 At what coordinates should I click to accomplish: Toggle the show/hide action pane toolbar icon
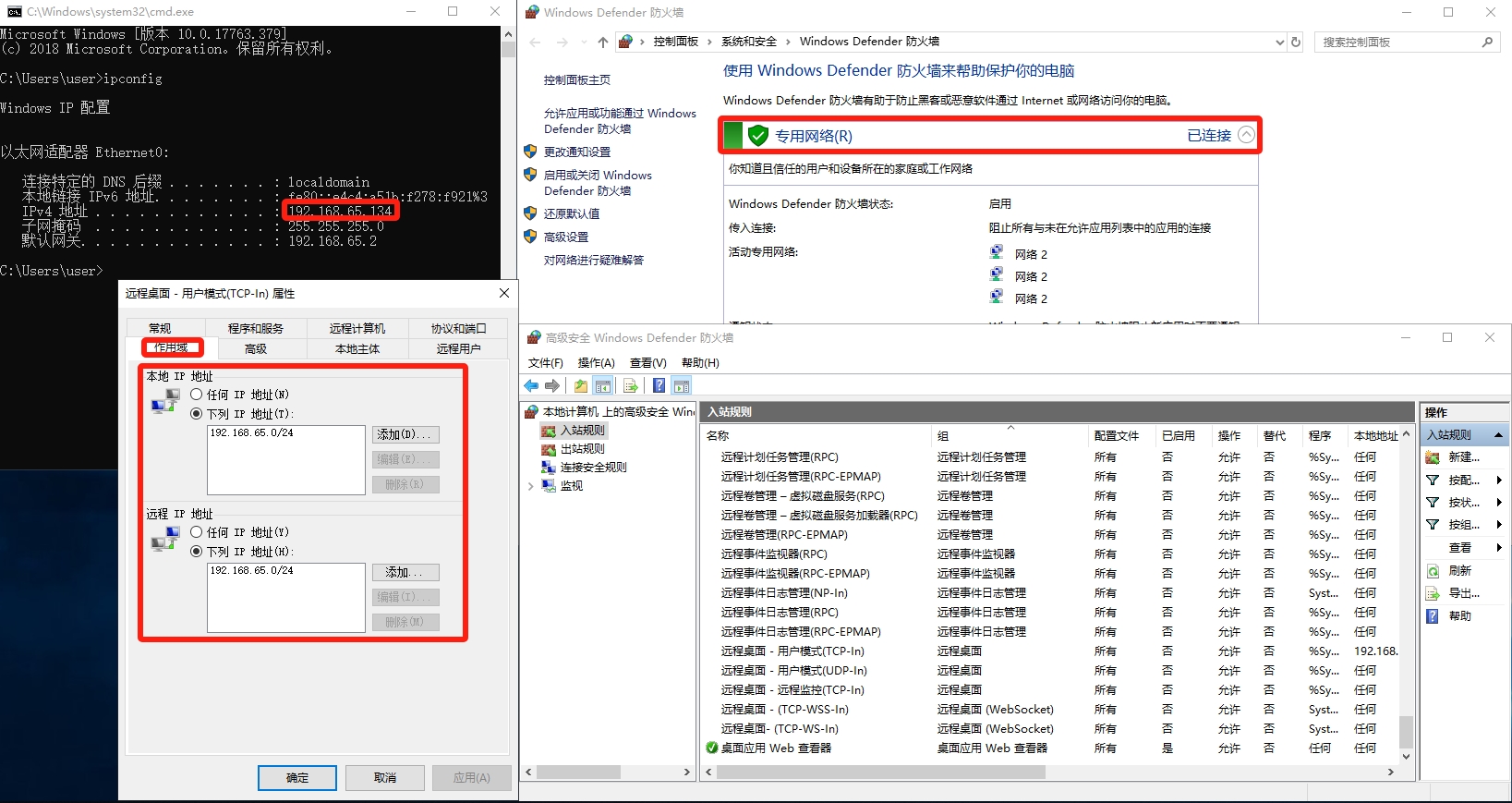tap(682, 386)
